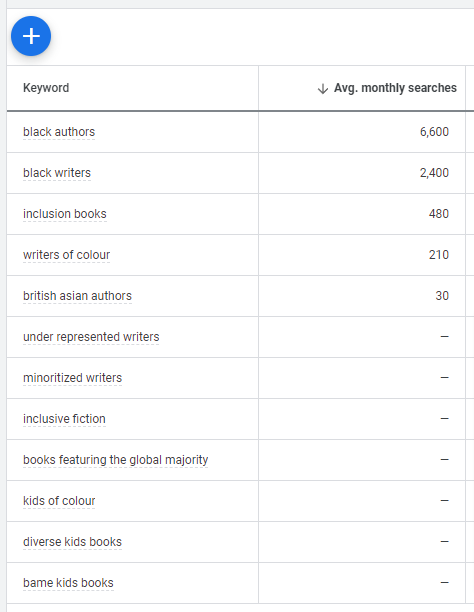Open 'books featuring the global majority' keyword
Image resolution: width=474 pixels, height=612 pixels.
116,460
